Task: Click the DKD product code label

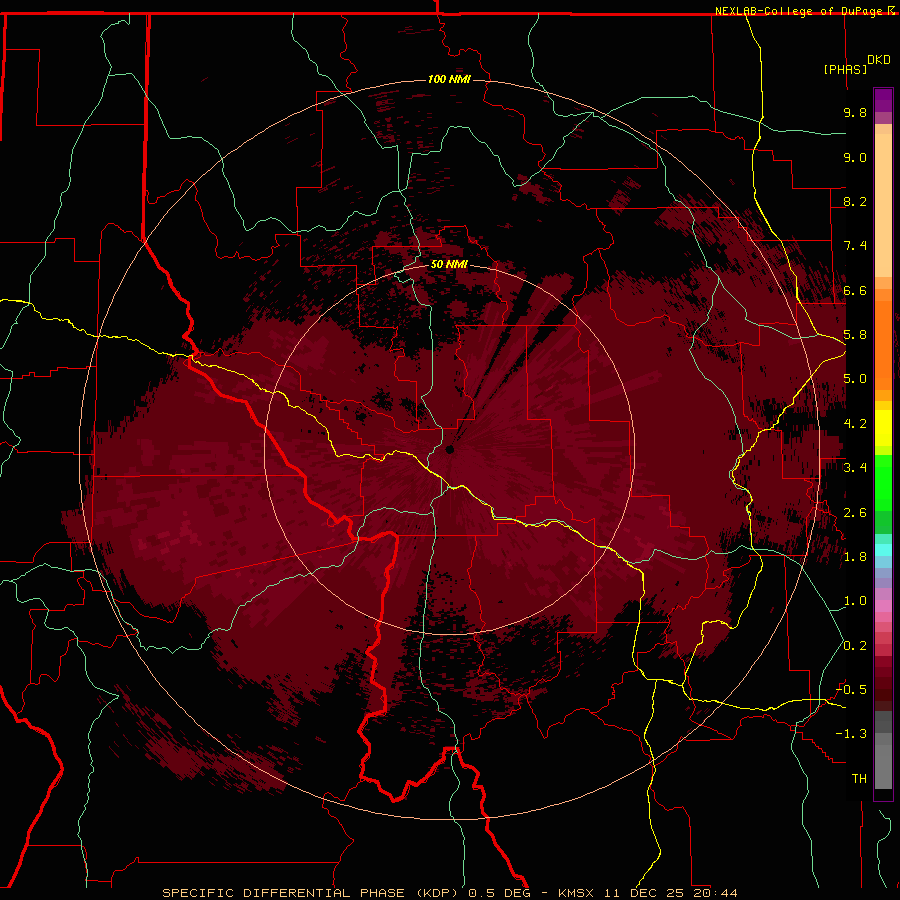Action: point(879,60)
